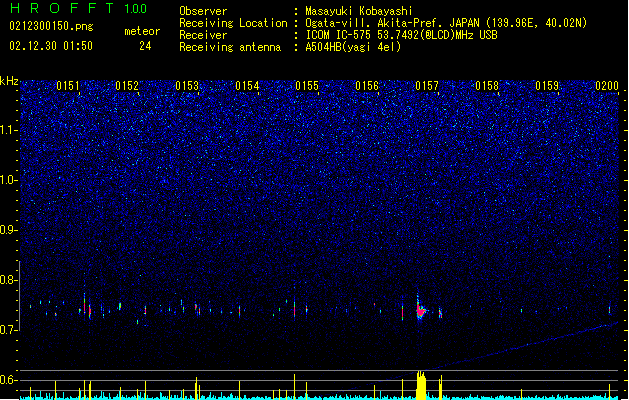Viewport: 629px width, 400px height.
Task: Click the 0152 time marker
Action: click(x=127, y=86)
